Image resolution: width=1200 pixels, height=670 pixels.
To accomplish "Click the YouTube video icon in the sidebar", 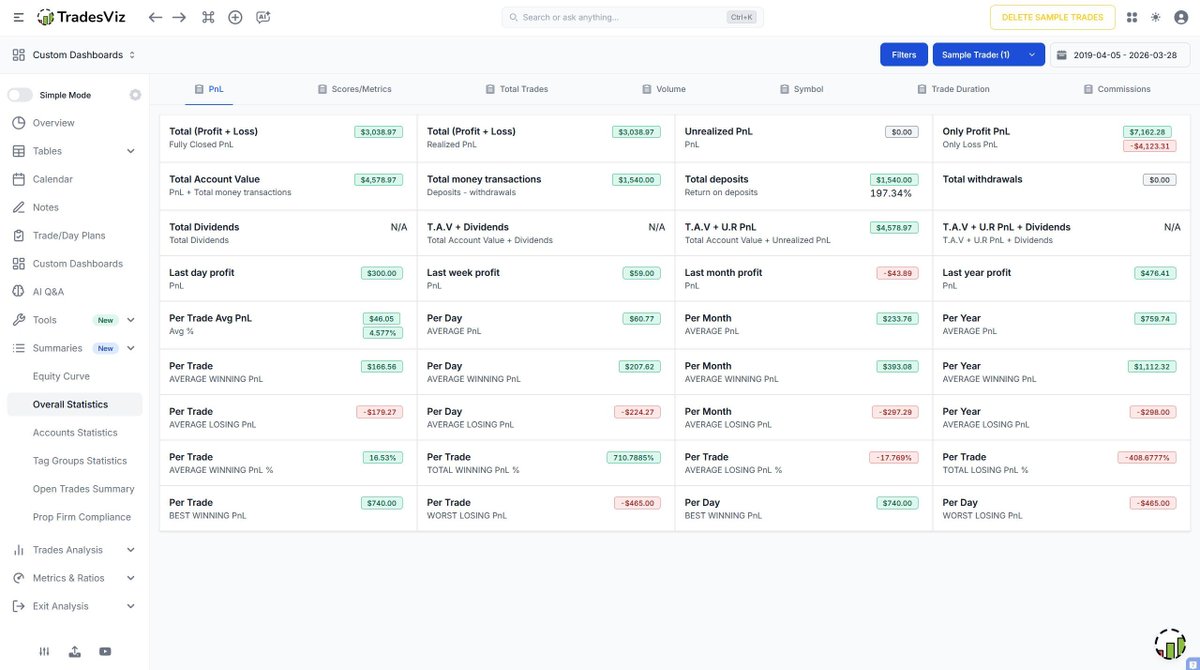I will tap(105, 651).
